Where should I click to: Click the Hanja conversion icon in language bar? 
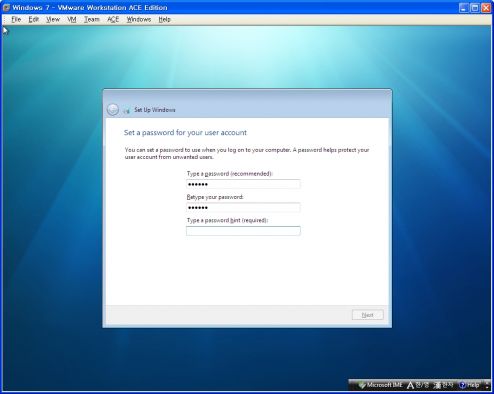(437, 385)
